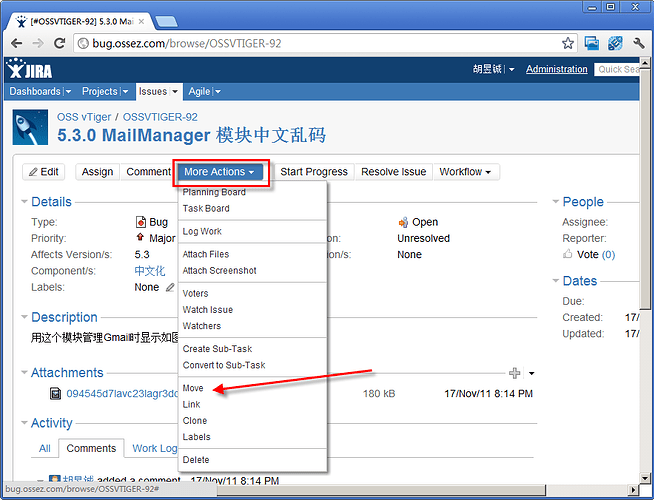
Task: Switch to the Work Log tab
Action: (154, 449)
